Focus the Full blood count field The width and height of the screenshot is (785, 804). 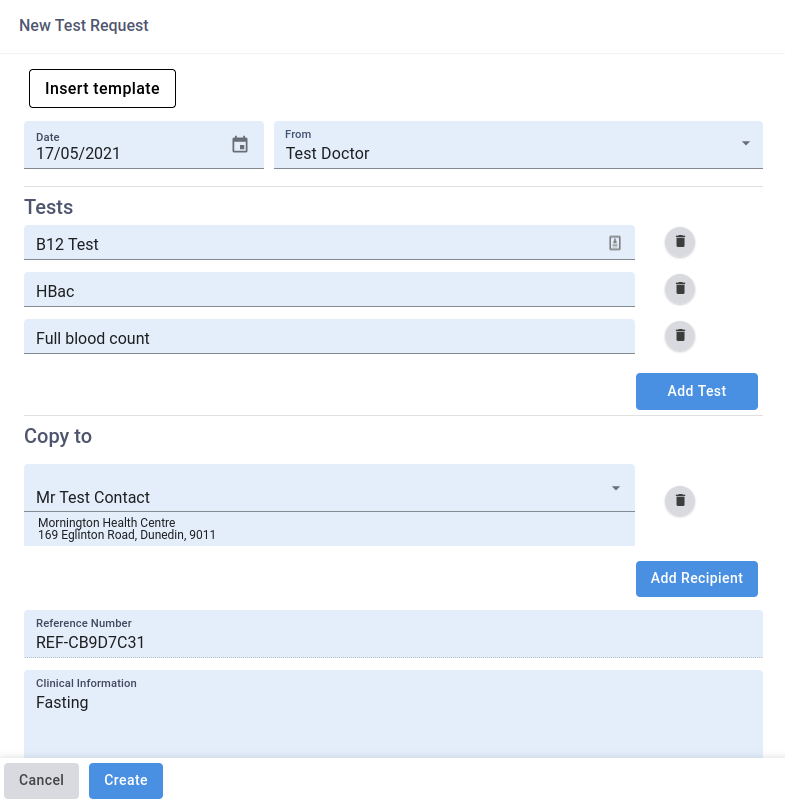tap(328, 338)
